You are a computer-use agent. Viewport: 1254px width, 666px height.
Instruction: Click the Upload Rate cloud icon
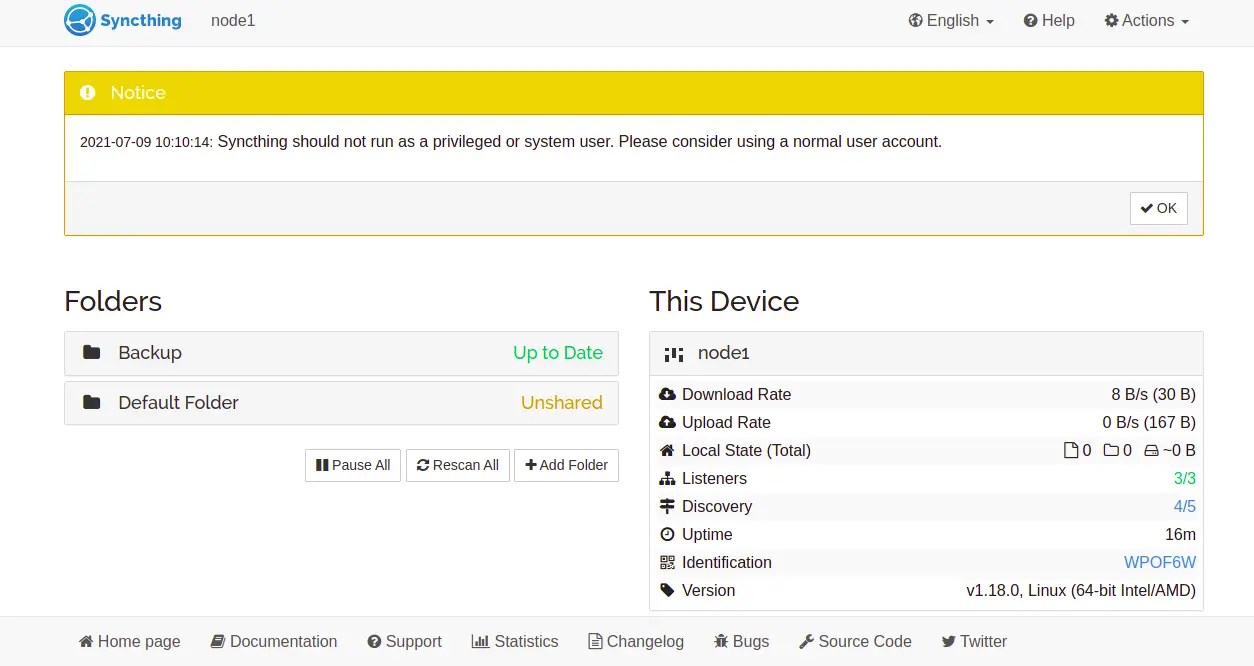tap(668, 423)
